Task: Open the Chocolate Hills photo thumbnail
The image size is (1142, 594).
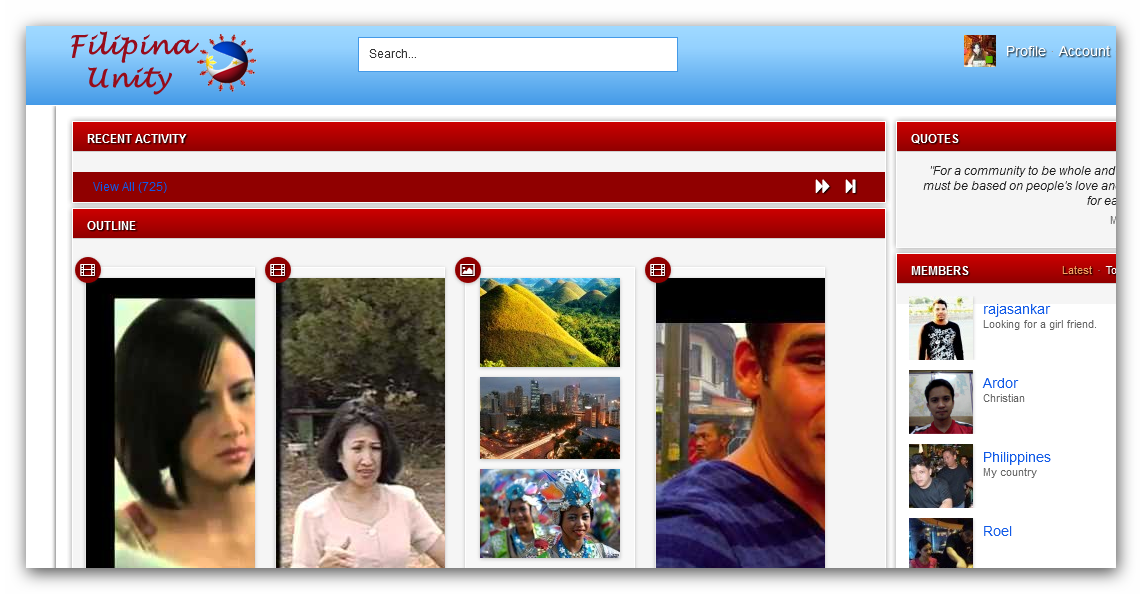Action: [549, 322]
